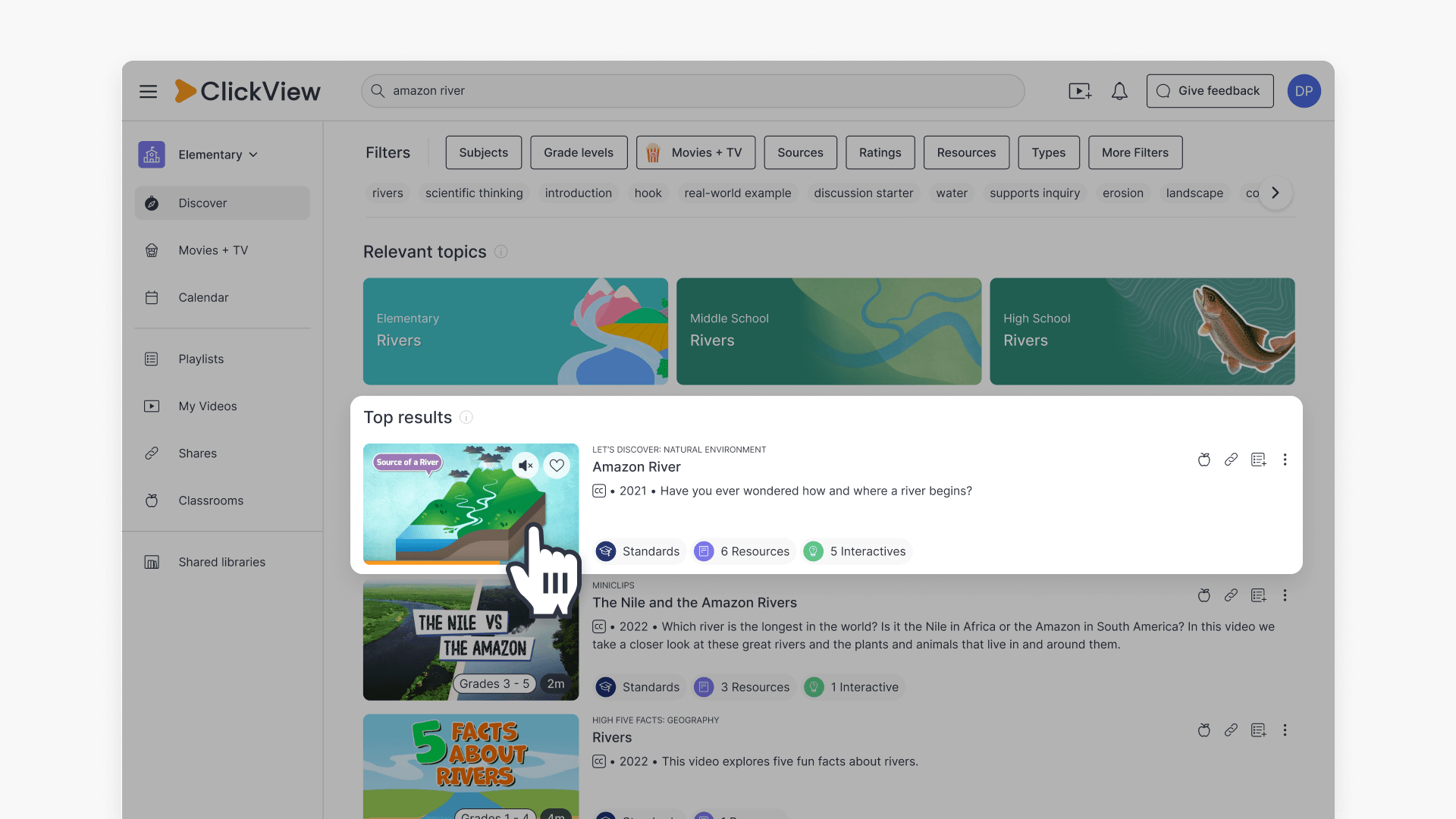Open the DP user profile avatar

[x=1304, y=91]
